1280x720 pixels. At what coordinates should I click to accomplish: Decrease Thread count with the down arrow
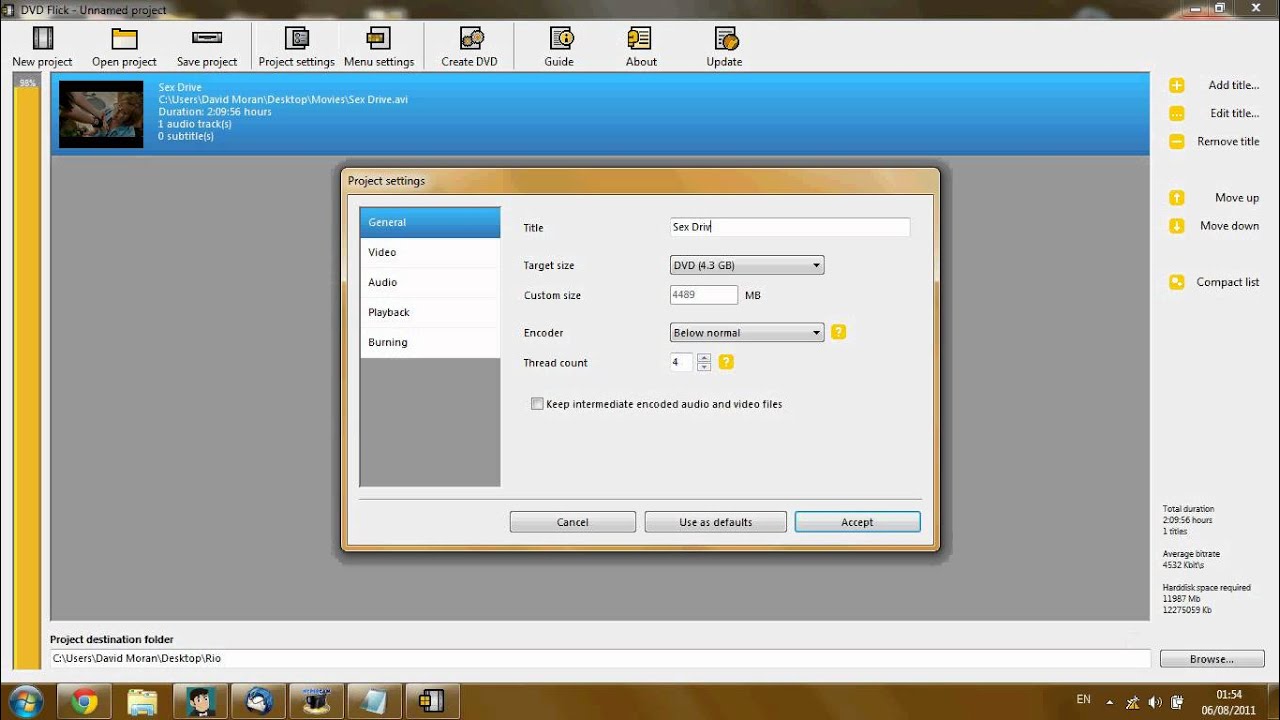[x=704, y=367]
